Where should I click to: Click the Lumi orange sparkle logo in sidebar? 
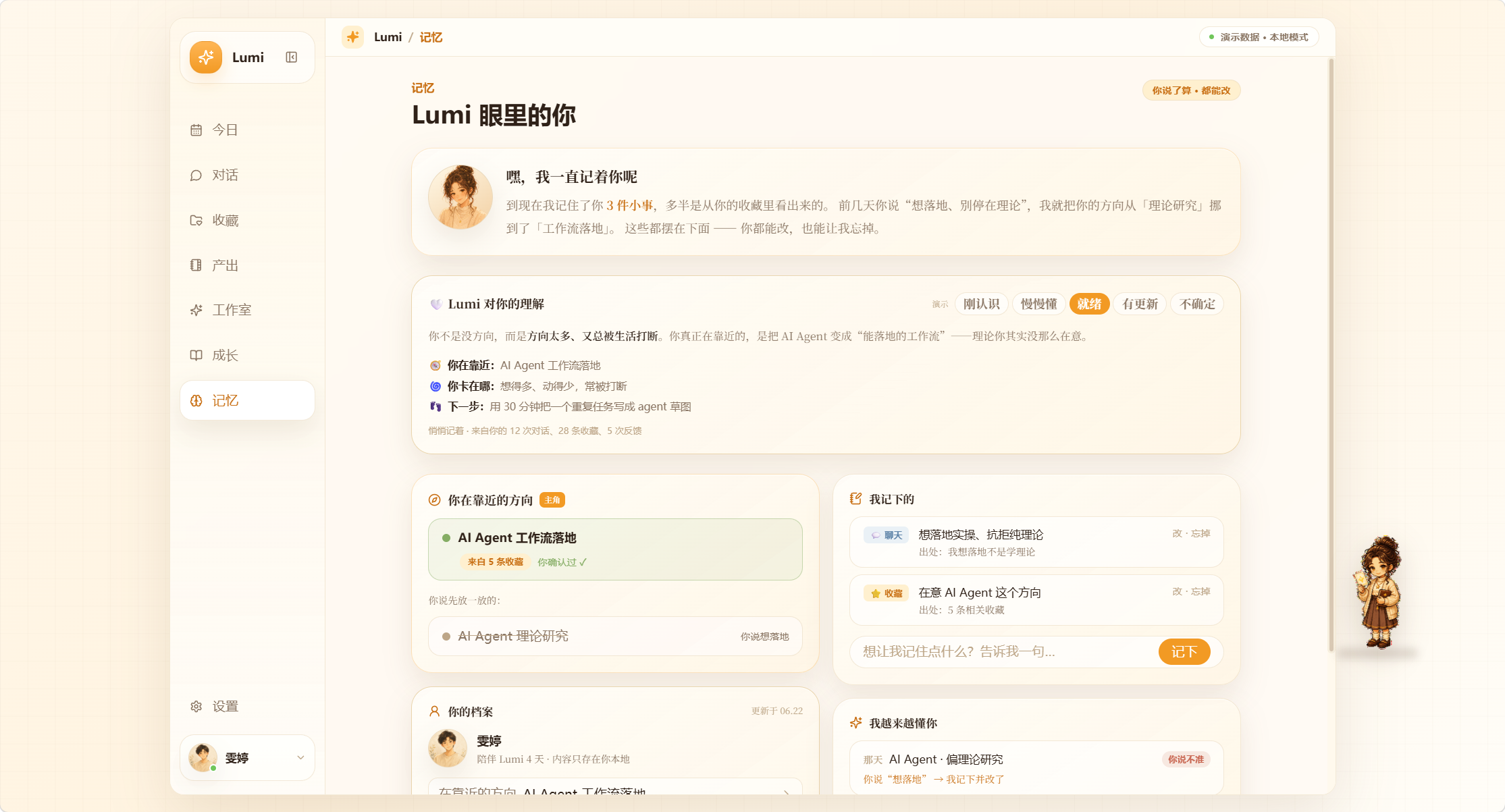tap(206, 57)
